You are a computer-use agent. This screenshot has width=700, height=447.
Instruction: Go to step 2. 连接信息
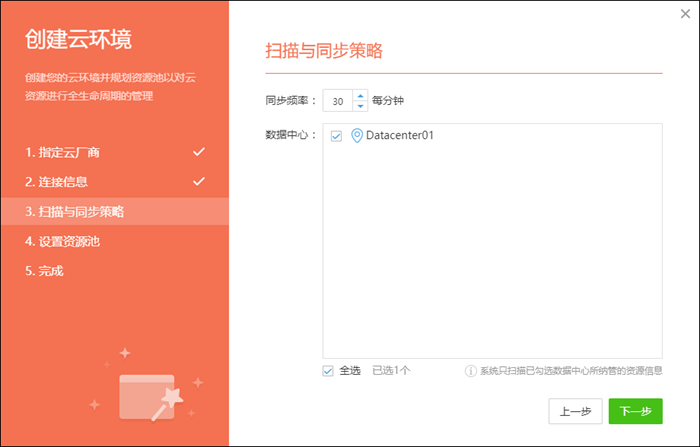(57, 182)
